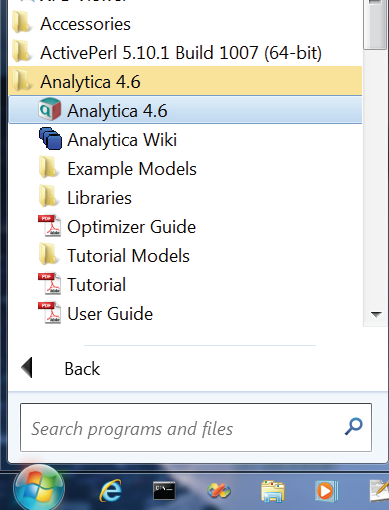
Task: Open the colorful infinity-loop app on the taskbar
Action: pyautogui.click(x=219, y=491)
